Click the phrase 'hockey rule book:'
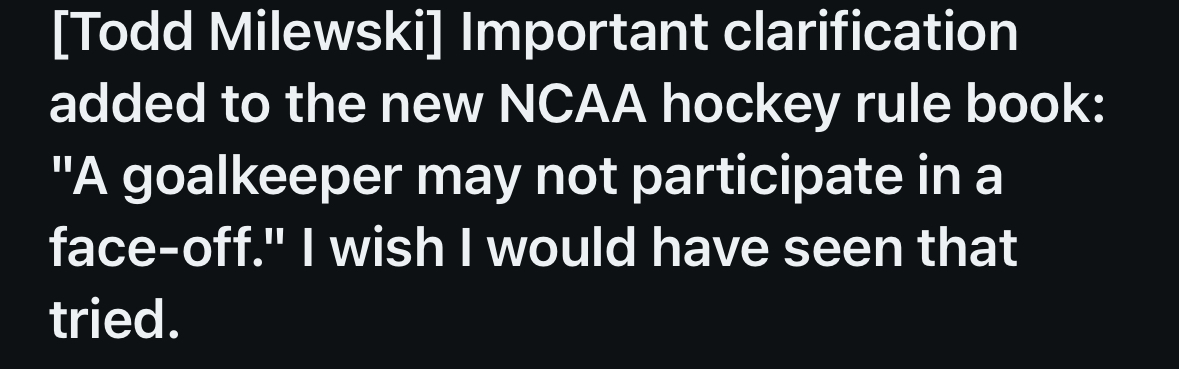The height and width of the screenshot is (369, 1179). 883,106
